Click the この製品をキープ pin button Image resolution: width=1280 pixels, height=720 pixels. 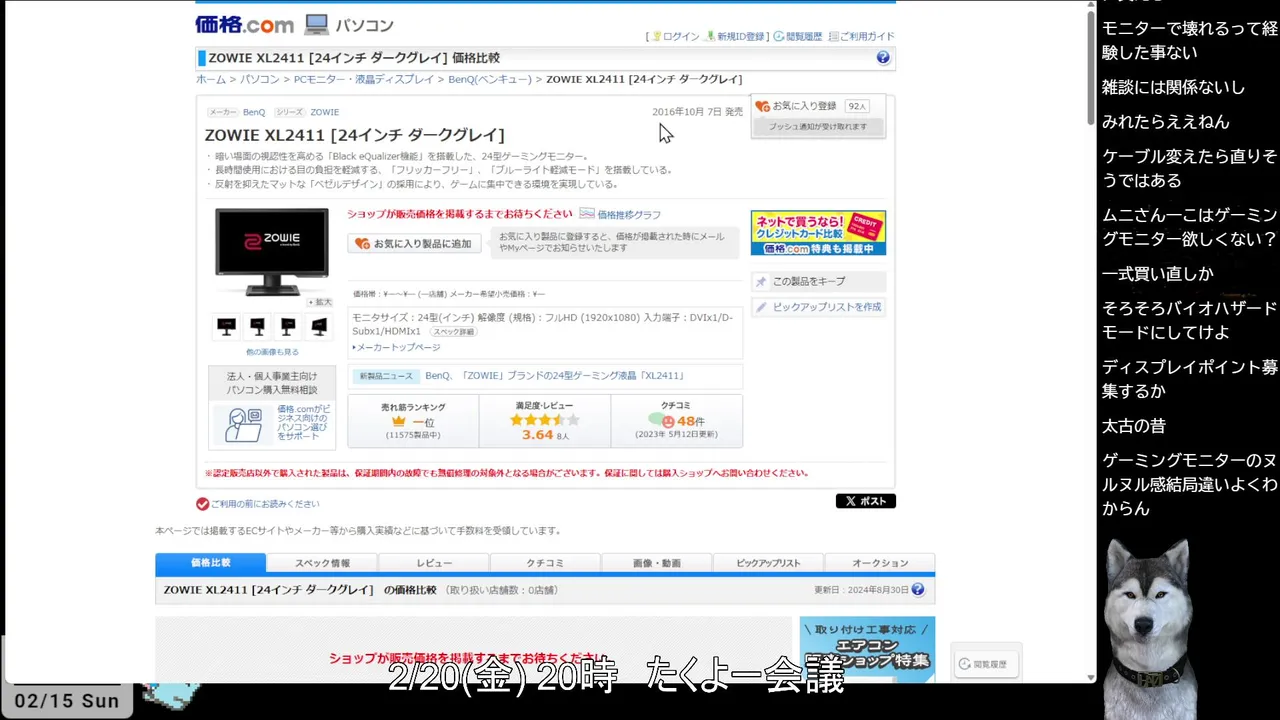818,281
